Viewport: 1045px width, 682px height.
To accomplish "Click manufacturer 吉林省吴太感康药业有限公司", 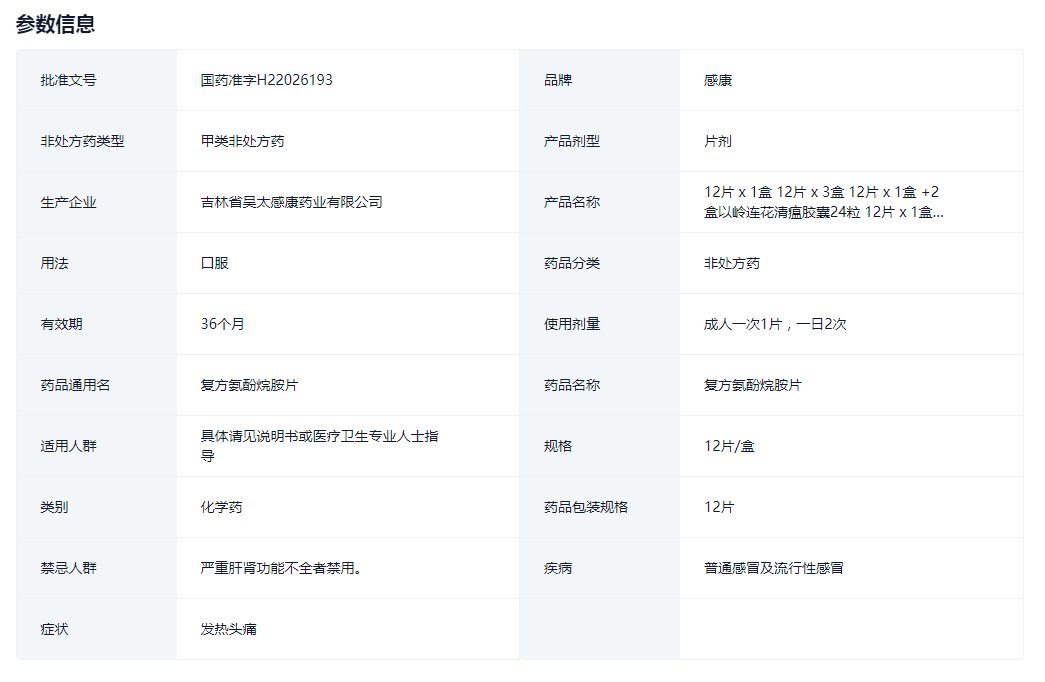I will pos(291,202).
